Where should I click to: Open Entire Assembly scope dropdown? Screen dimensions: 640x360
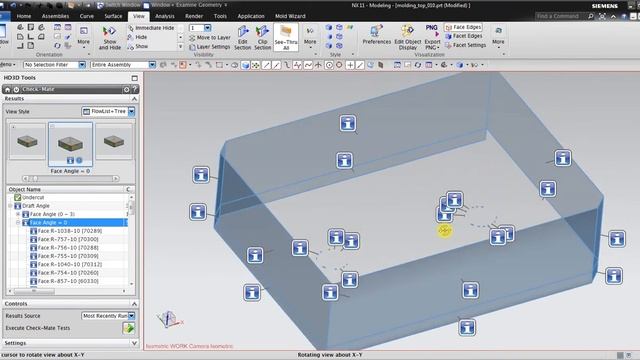(152, 64)
